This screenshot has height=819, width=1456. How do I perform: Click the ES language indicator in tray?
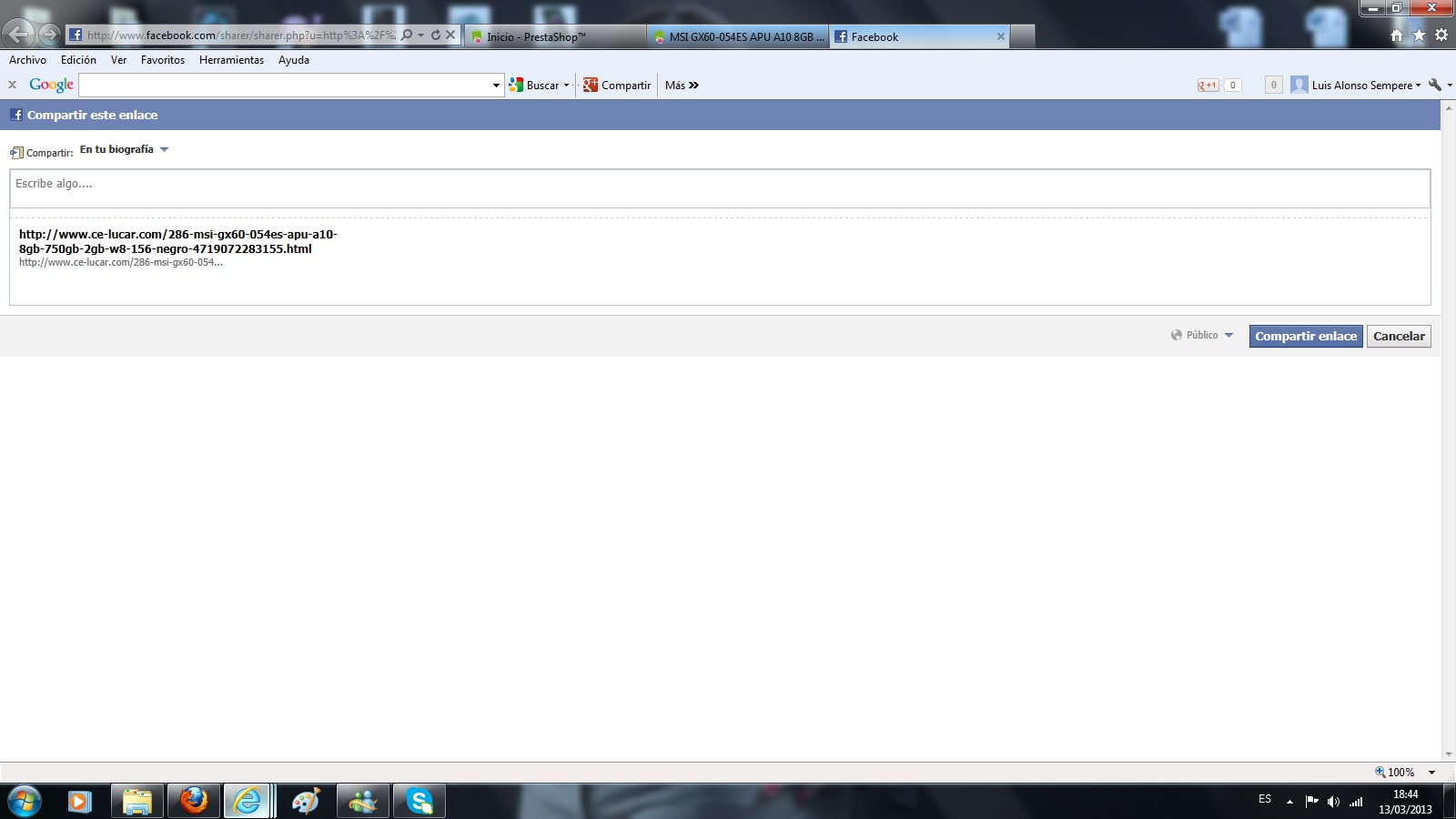pyautogui.click(x=1265, y=799)
